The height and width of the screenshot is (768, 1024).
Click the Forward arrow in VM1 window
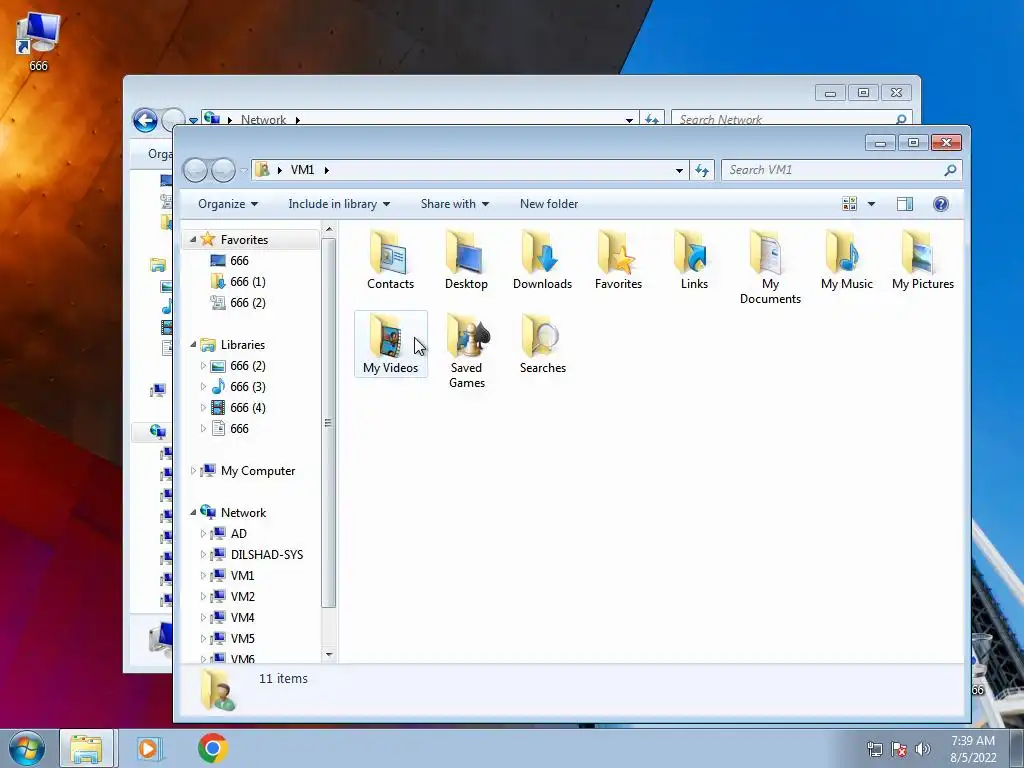[223, 170]
